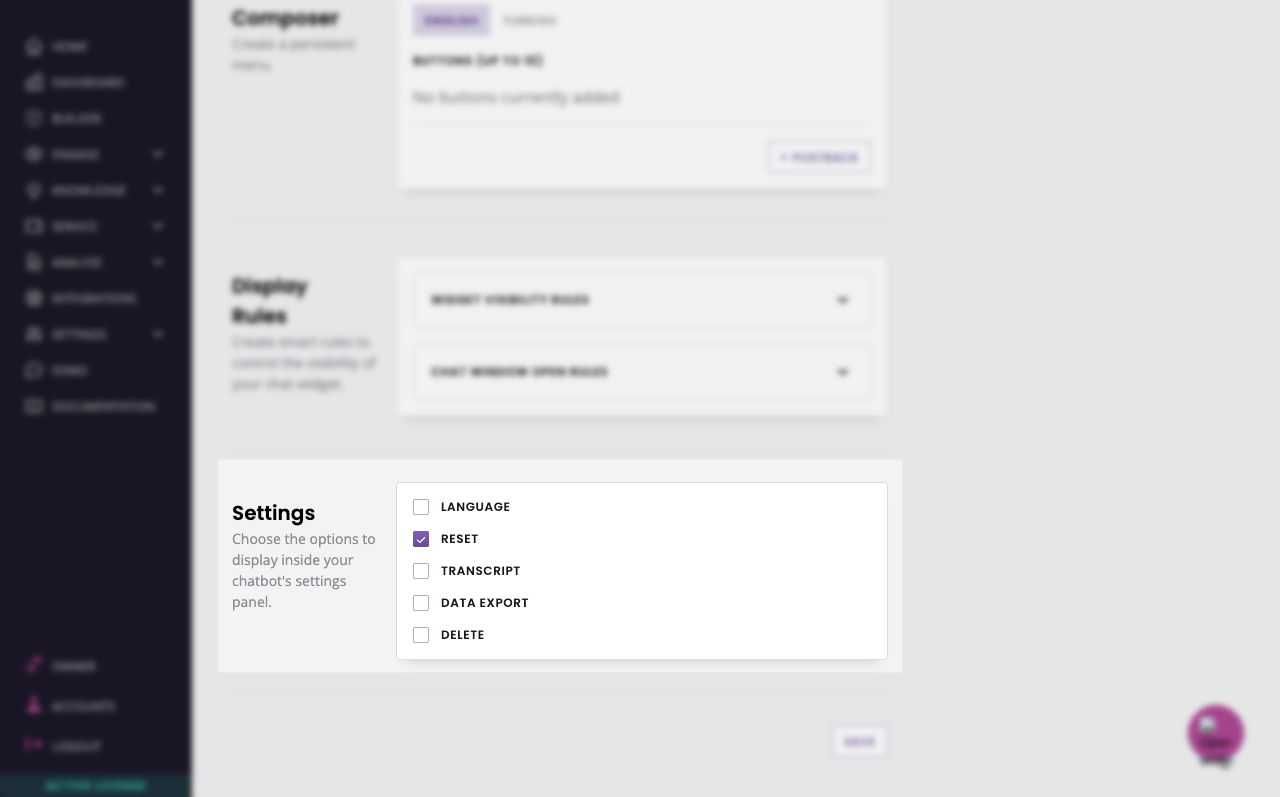1280x797 pixels.
Task: Tick the Data Export checkbox
Action: tap(421, 603)
